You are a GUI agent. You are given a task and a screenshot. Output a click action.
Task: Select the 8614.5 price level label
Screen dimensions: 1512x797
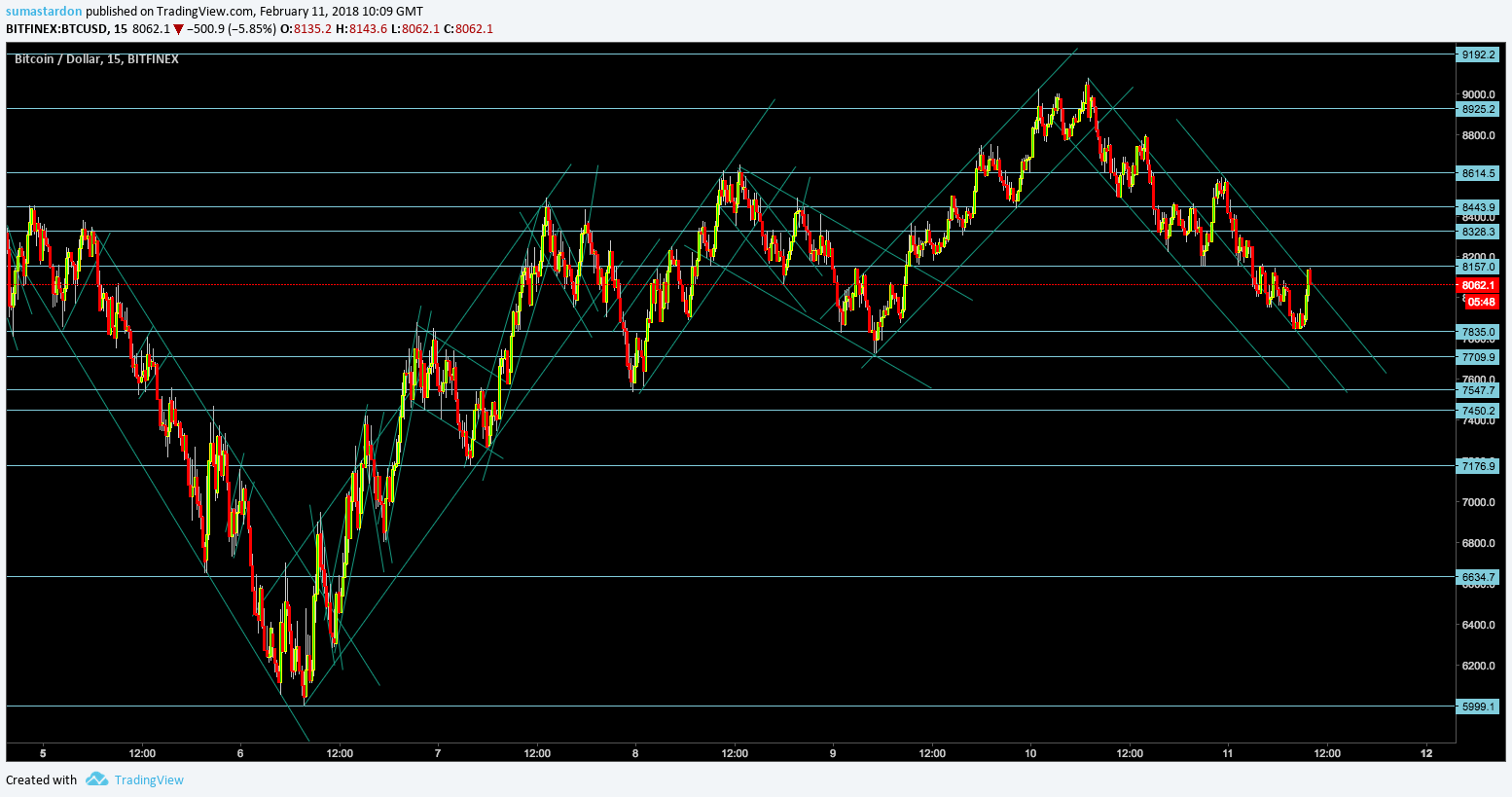click(1477, 173)
